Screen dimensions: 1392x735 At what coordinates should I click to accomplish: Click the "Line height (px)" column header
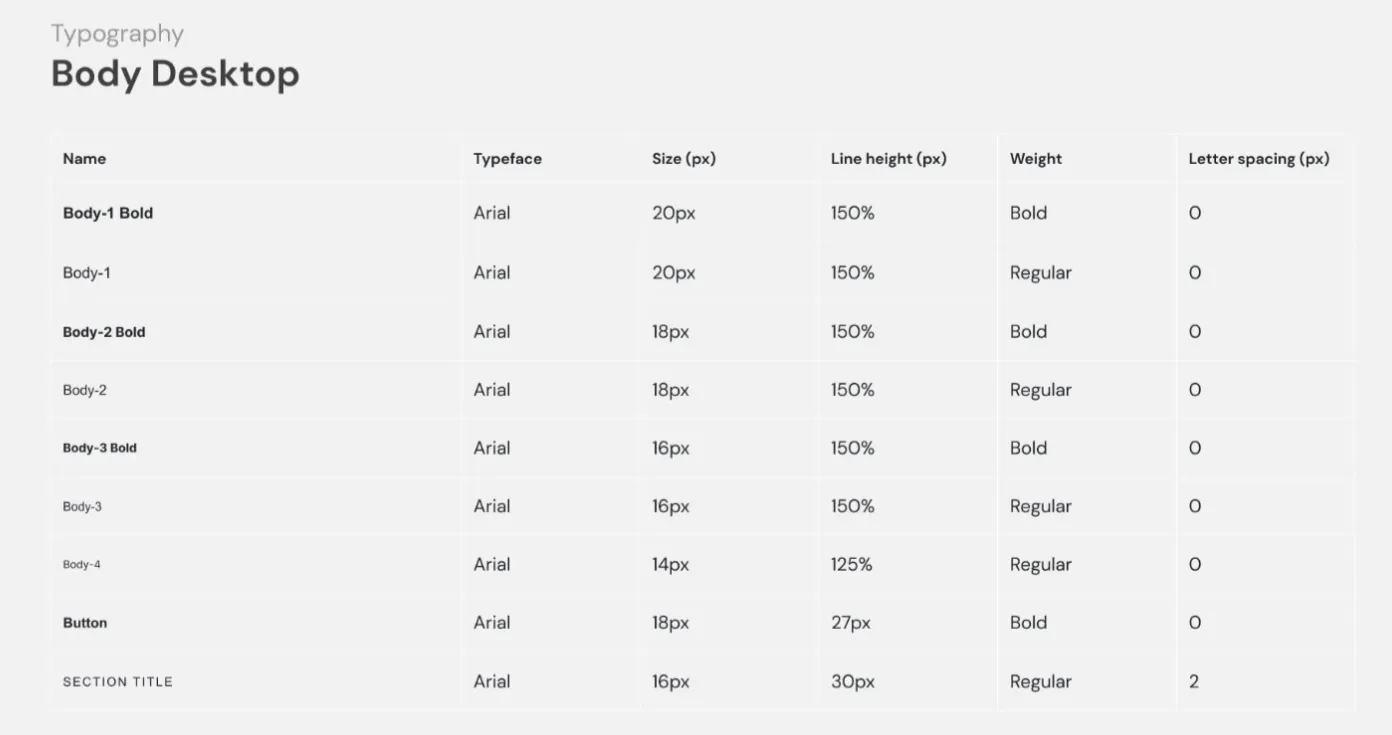tap(888, 159)
